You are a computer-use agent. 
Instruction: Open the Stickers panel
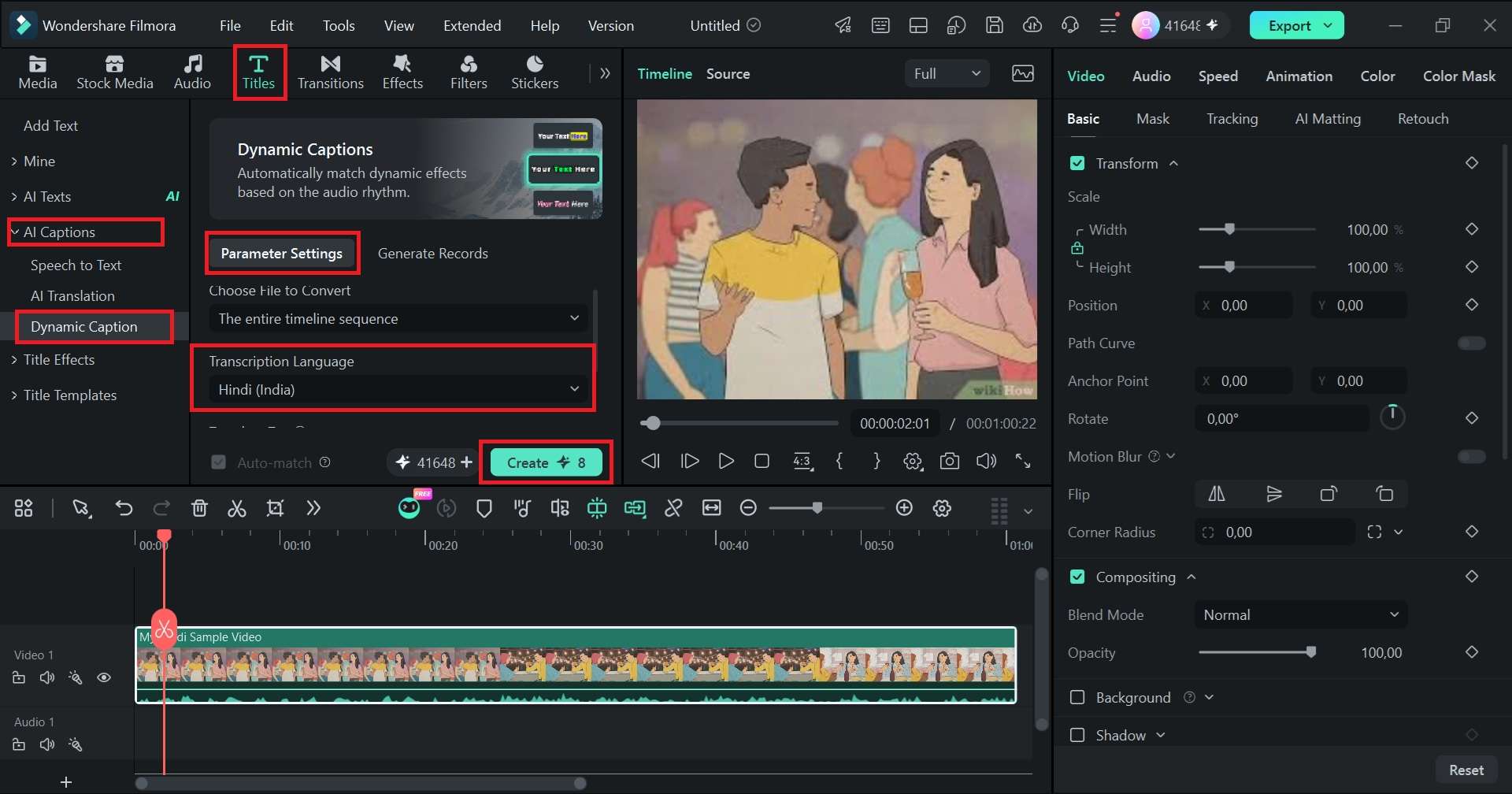[535, 72]
